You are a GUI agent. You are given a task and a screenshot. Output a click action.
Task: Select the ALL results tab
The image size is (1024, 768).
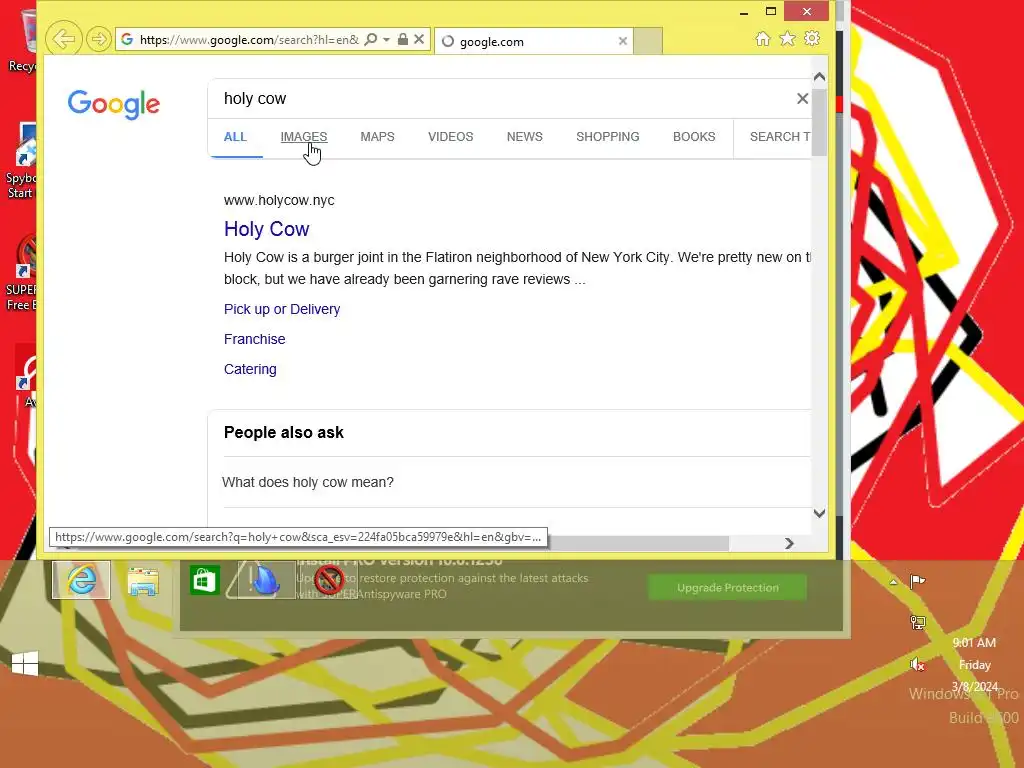(235, 137)
